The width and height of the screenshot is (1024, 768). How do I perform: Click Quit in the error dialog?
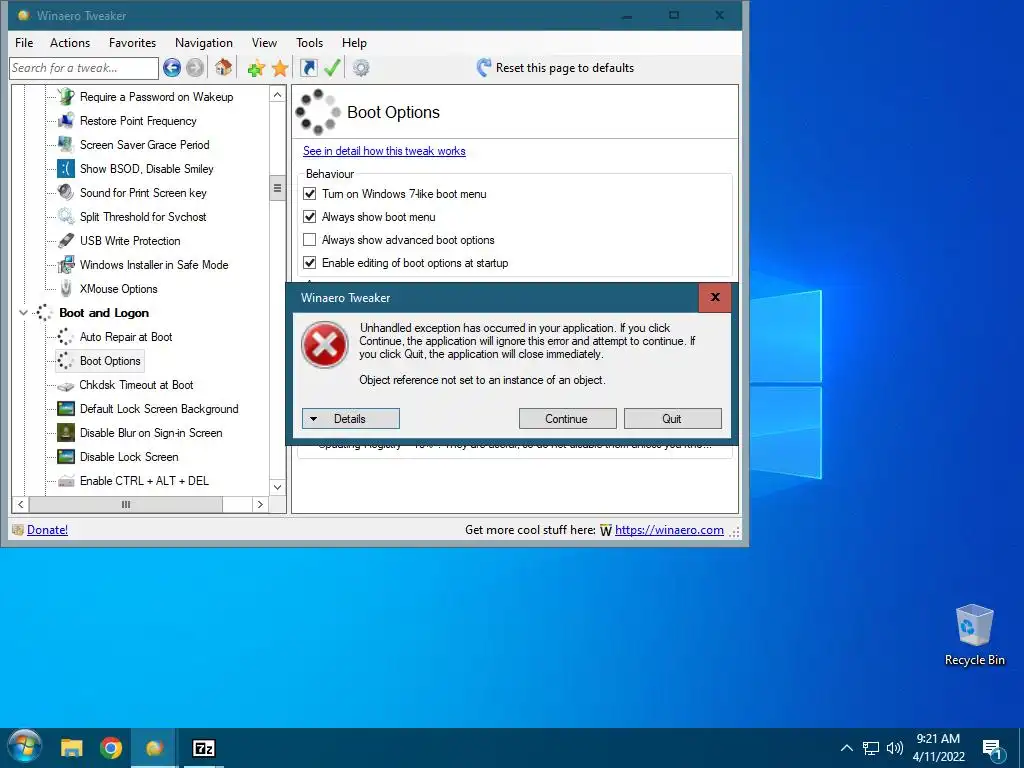click(673, 419)
